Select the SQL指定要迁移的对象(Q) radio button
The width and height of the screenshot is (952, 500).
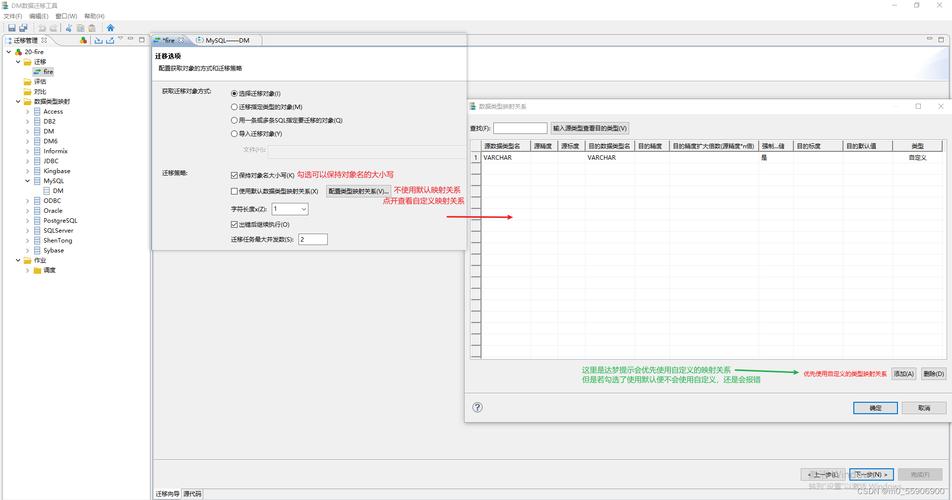coord(234,120)
